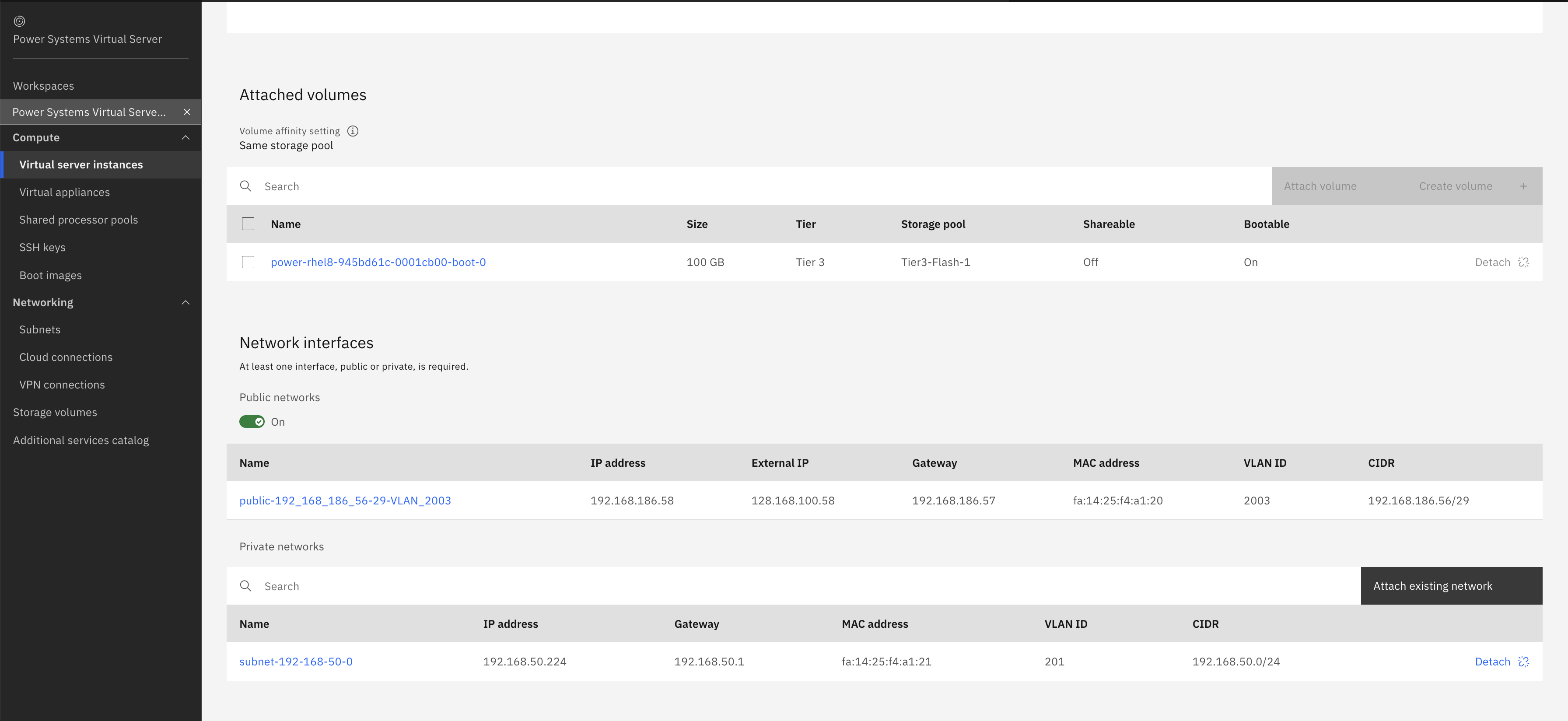Collapse the Networking section chevron
The image size is (1568, 721).
coord(185,303)
